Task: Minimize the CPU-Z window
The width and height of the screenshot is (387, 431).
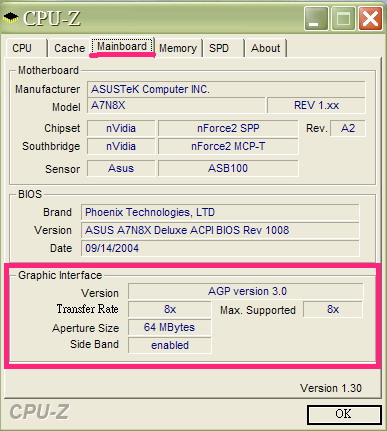Action: pos(315,19)
